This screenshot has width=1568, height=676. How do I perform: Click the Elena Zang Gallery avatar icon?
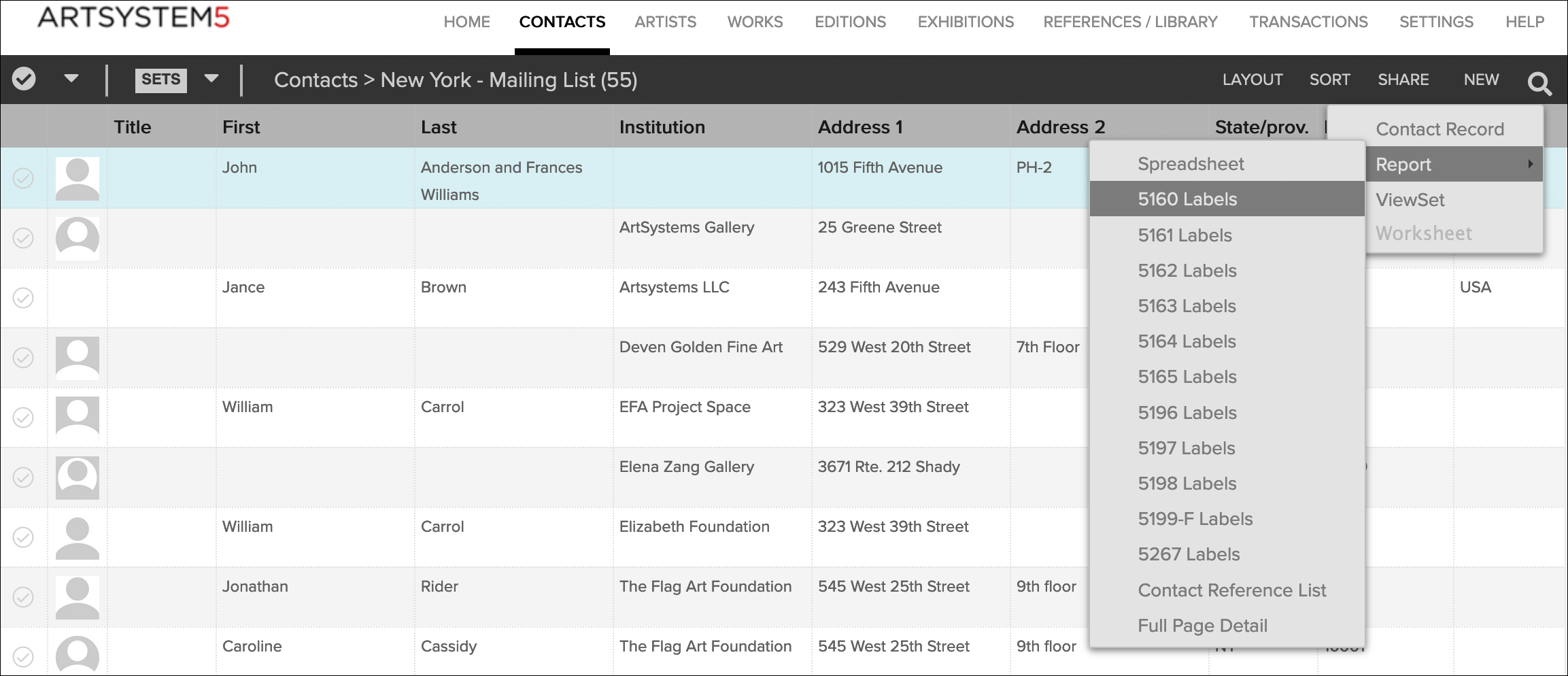coord(77,477)
